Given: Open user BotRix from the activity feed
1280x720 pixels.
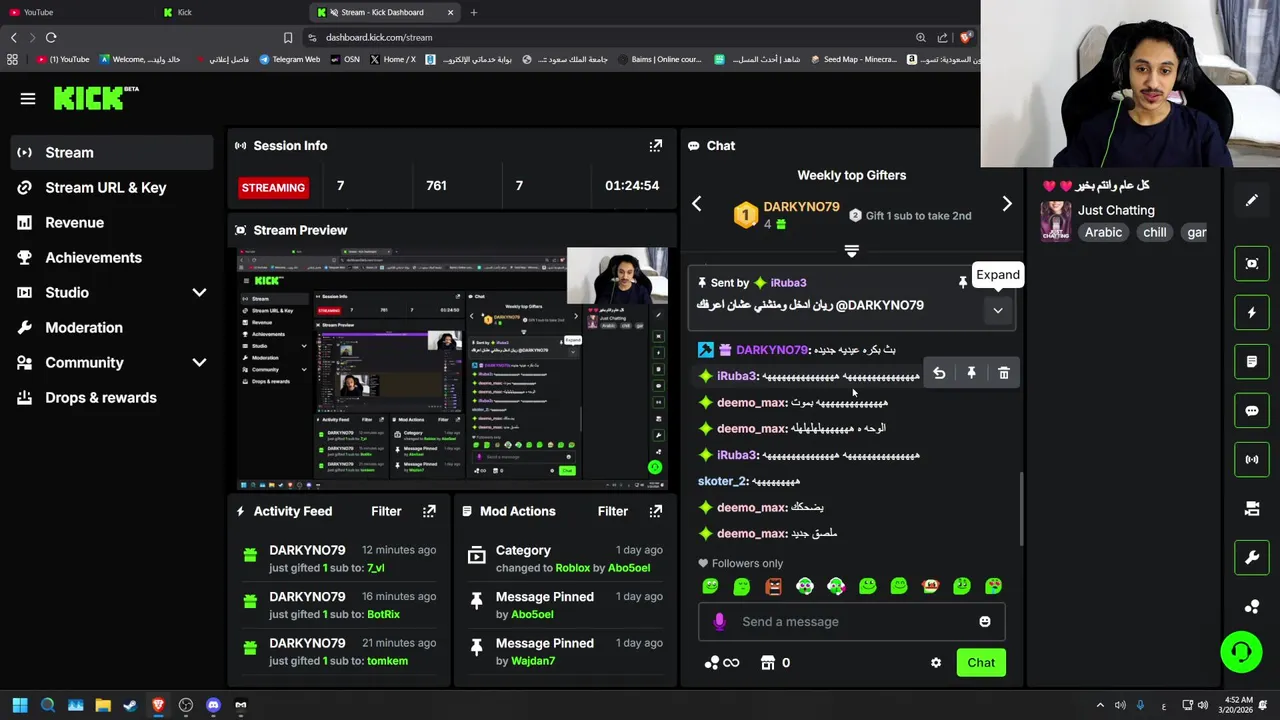Looking at the screenshot, I should [383, 615].
